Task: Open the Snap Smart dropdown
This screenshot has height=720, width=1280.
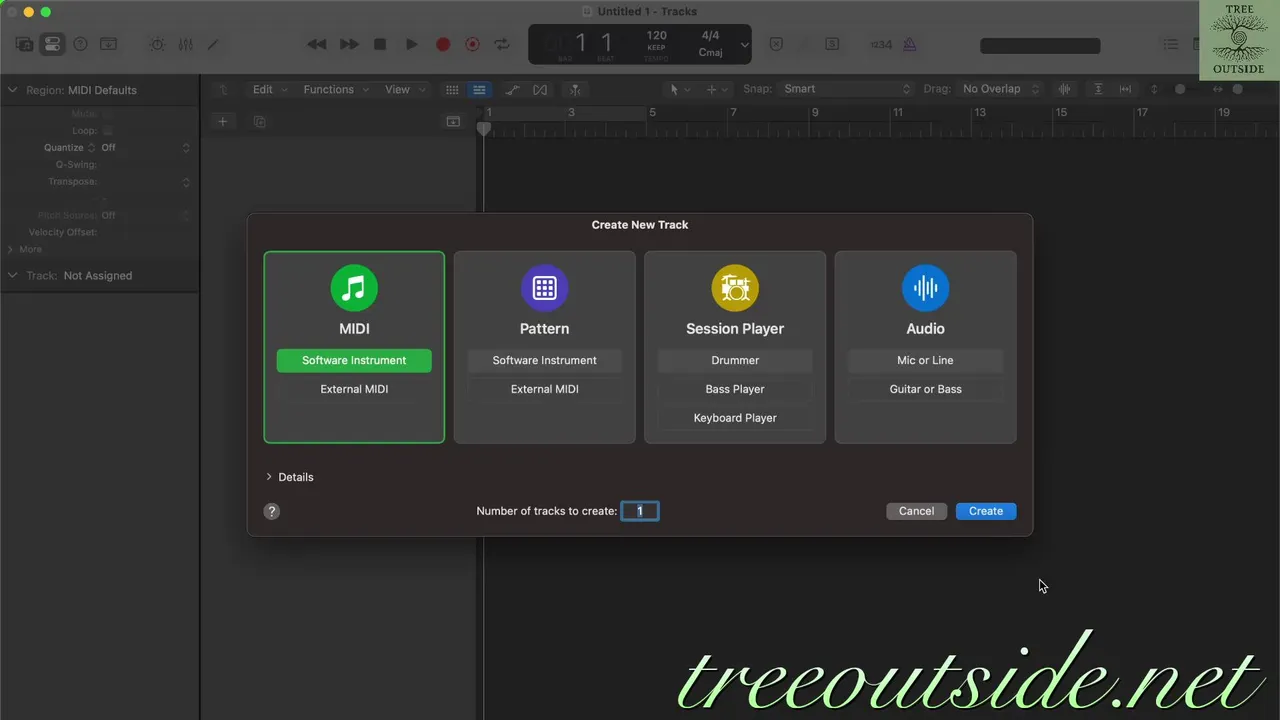Action: (846, 89)
